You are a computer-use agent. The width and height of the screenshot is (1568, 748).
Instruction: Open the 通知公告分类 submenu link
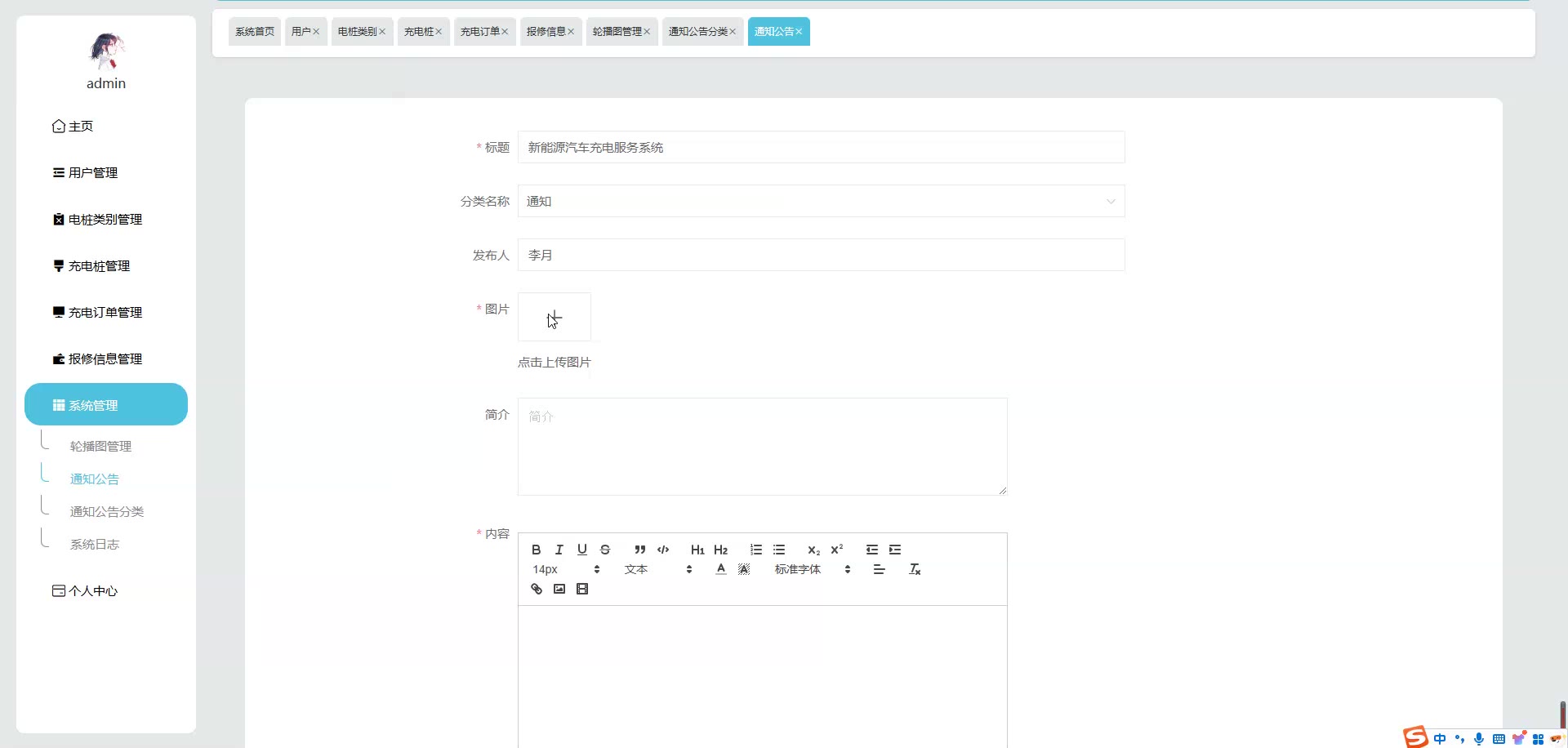point(107,512)
